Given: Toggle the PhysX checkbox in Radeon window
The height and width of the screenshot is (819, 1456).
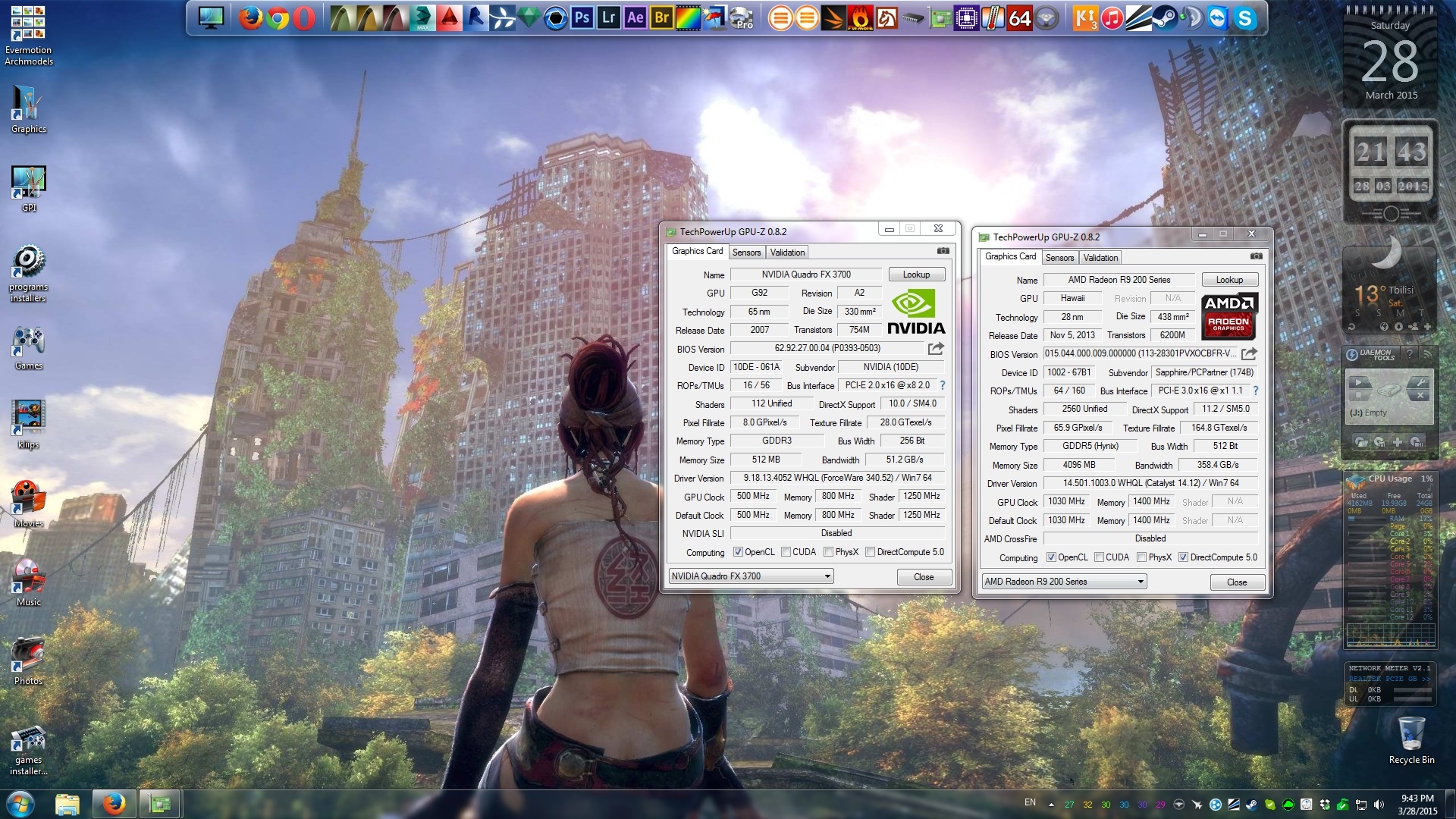Looking at the screenshot, I should [x=1142, y=557].
